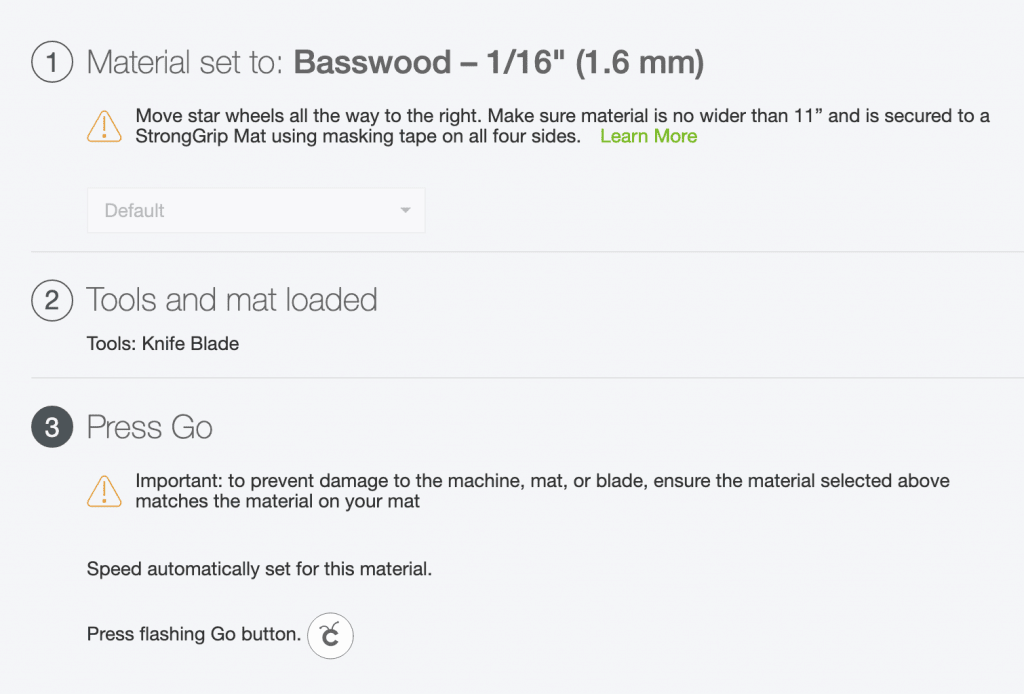Open the Learn More link

click(648, 137)
